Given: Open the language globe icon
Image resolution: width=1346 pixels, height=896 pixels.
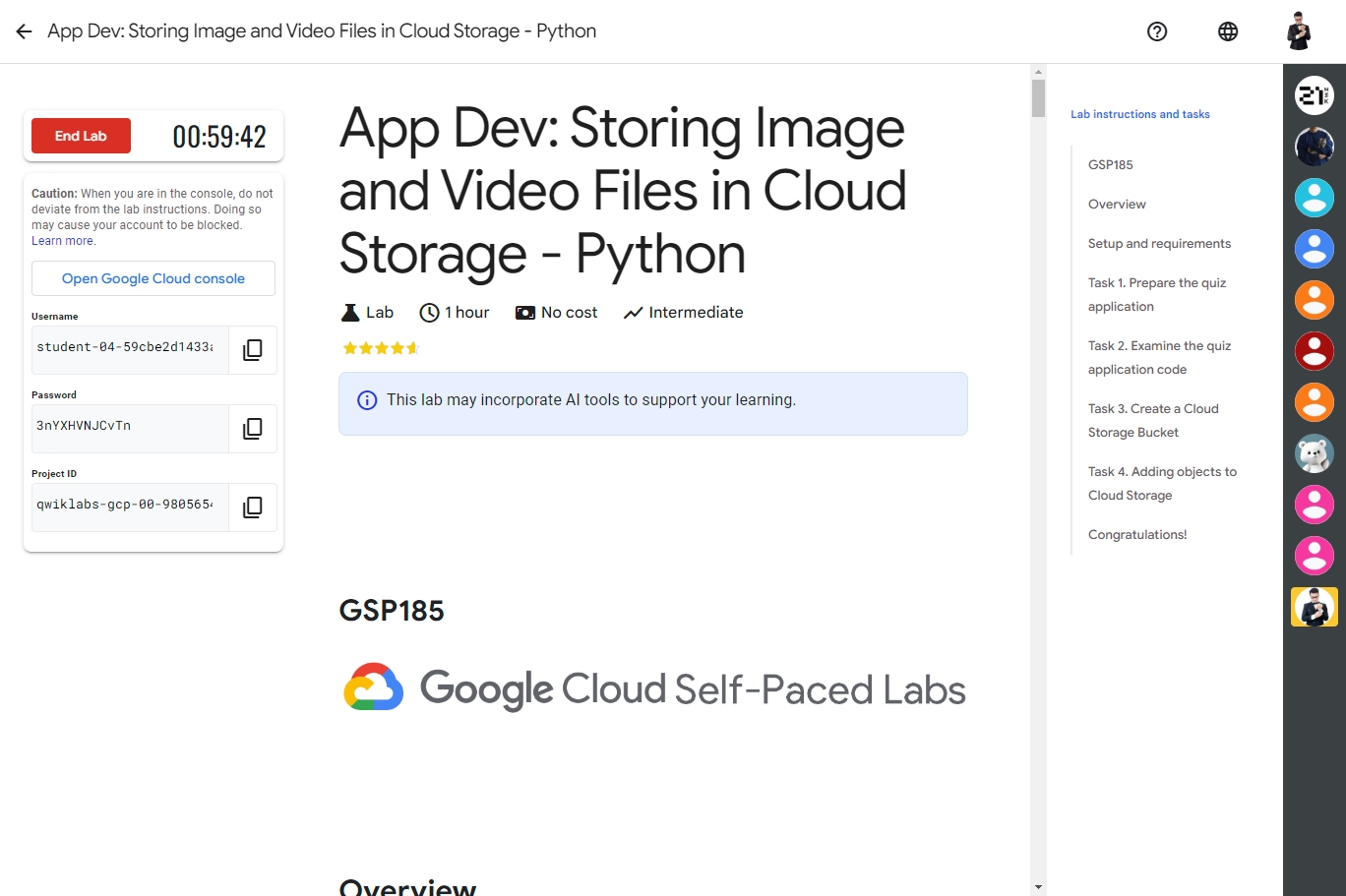Looking at the screenshot, I should [x=1228, y=31].
